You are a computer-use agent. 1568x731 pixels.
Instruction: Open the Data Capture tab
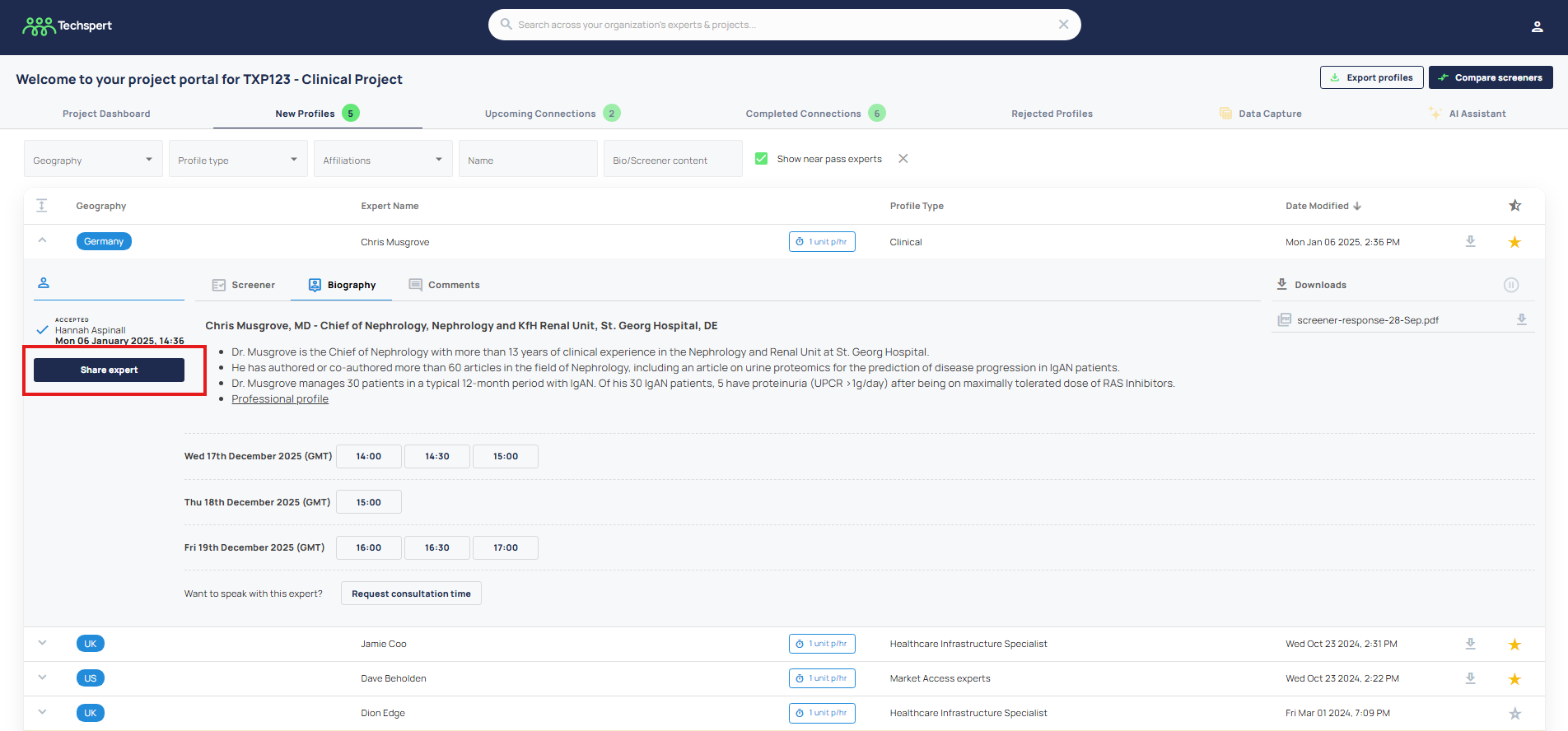[x=1261, y=114]
